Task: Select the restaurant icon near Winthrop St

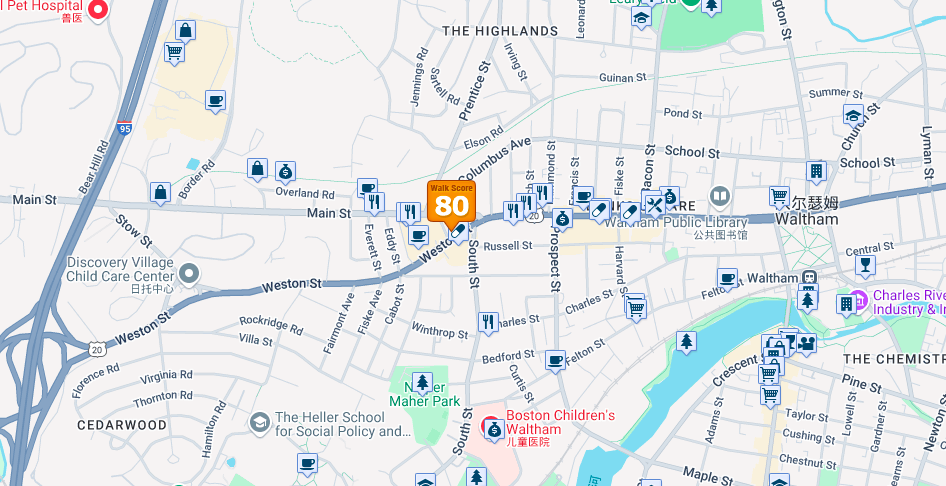Action: (x=488, y=323)
